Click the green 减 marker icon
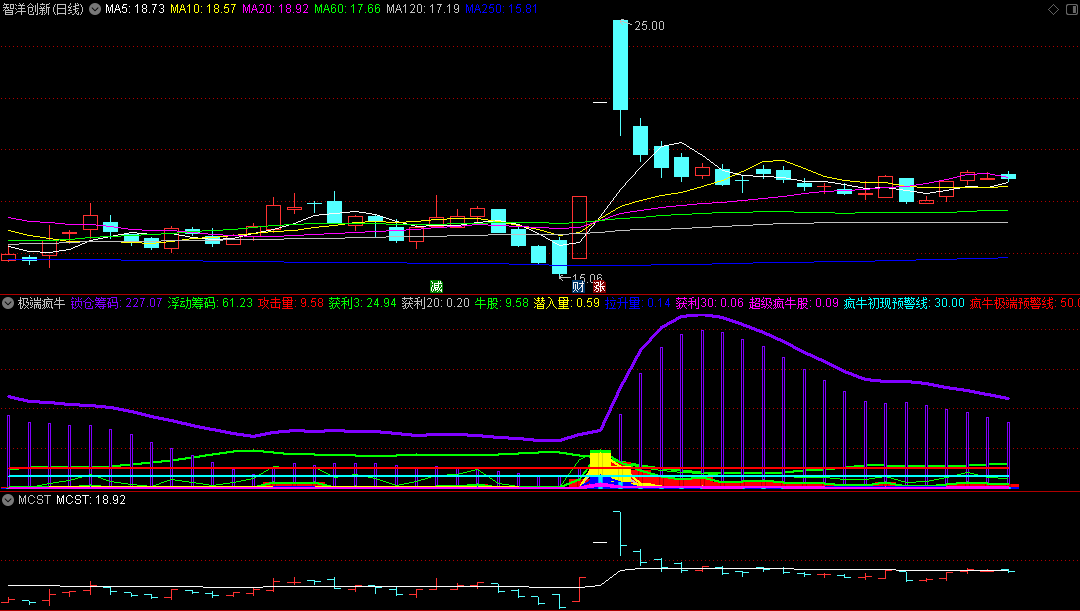1080x611 pixels. (x=436, y=287)
